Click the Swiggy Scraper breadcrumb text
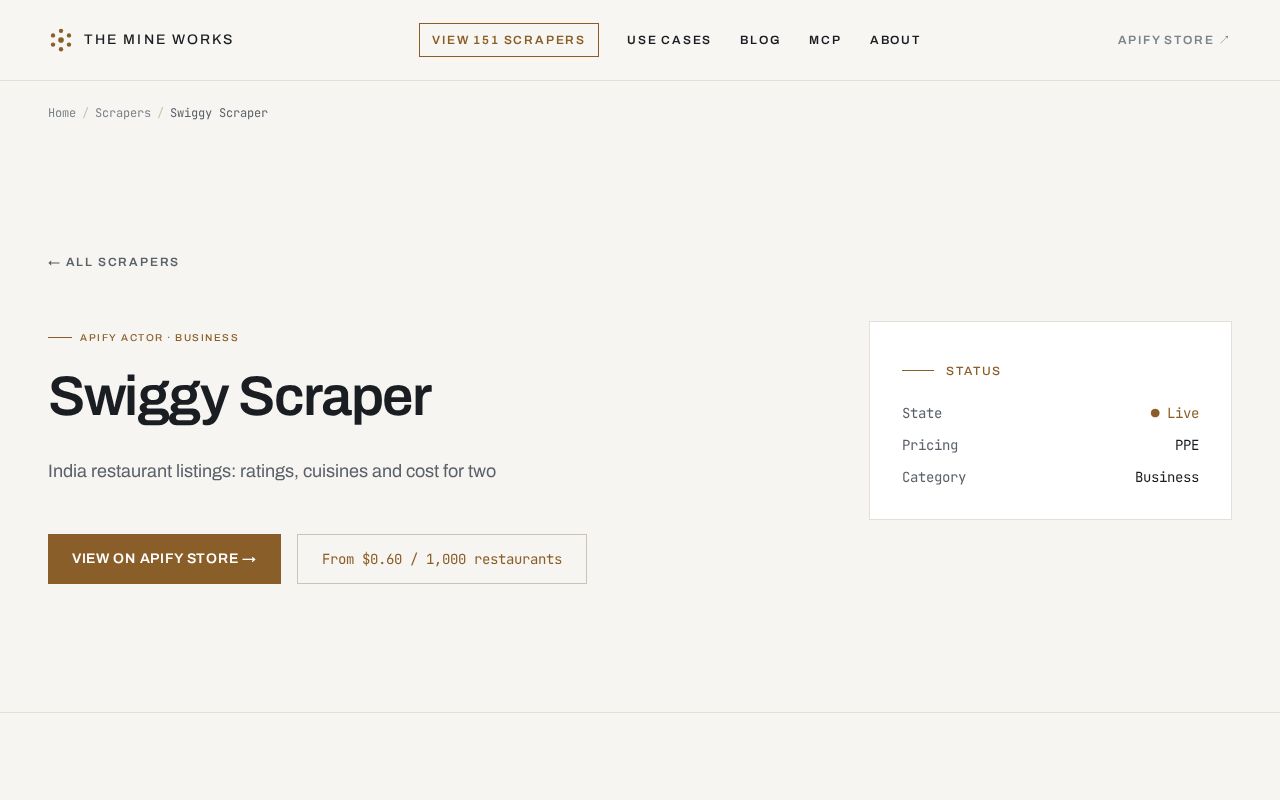The width and height of the screenshot is (1280, 800). [219, 113]
